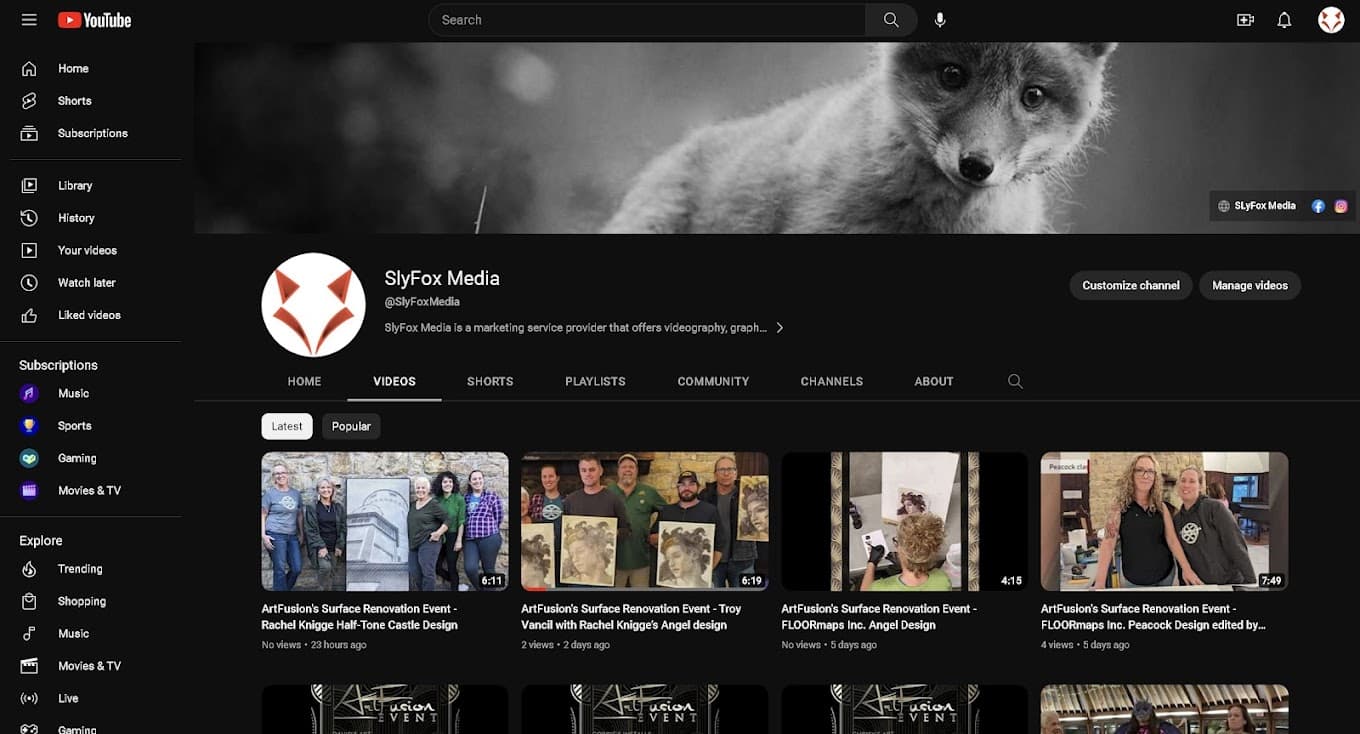Expand the channel description chevron
This screenshot has width=1360, height=734.
780,328
